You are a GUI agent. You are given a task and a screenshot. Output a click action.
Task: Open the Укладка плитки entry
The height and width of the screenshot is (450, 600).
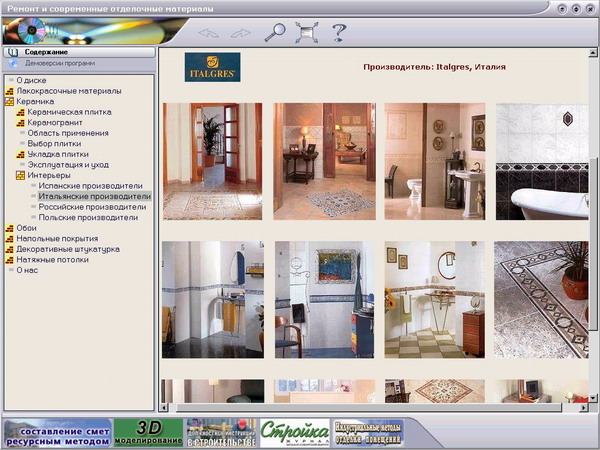pos(58,154)
